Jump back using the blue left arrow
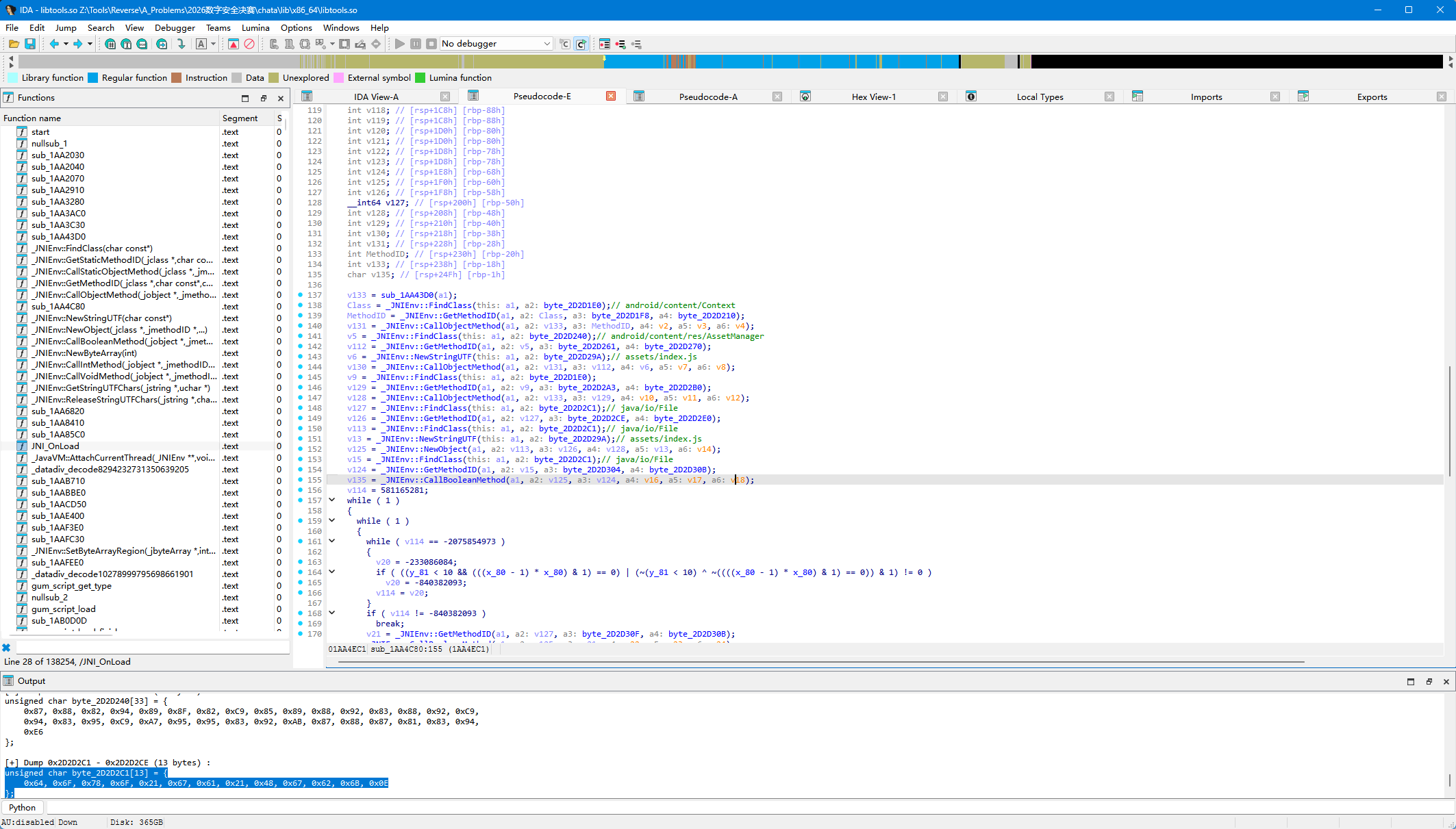Image resolution: width=1456 pixels, height=829 pixels. [54, 44]
